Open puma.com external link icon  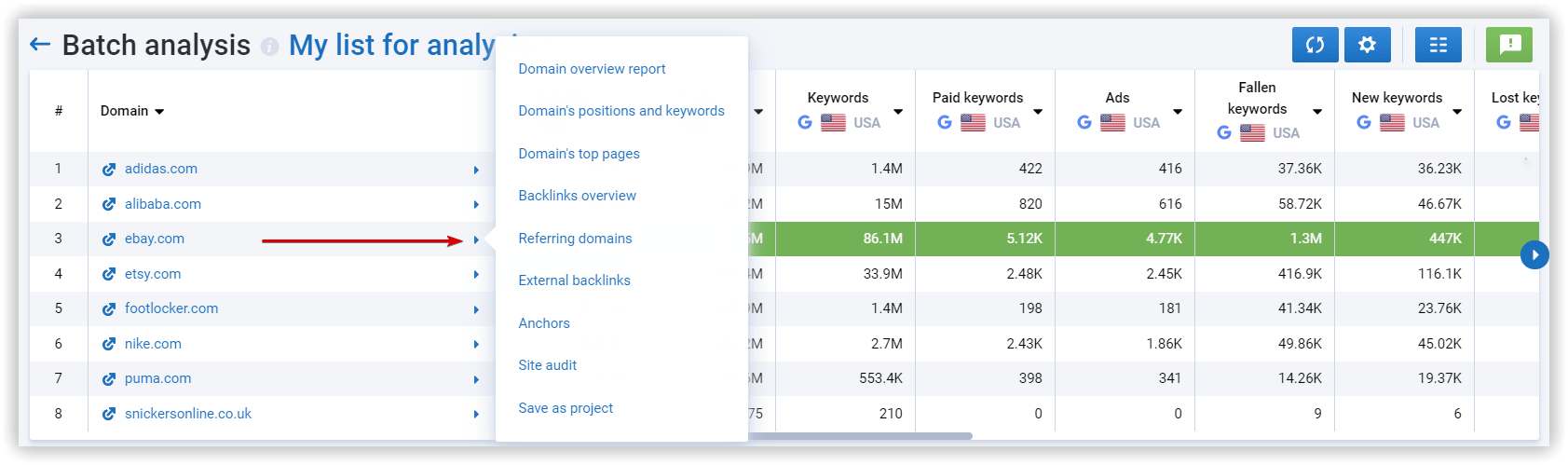109,379
